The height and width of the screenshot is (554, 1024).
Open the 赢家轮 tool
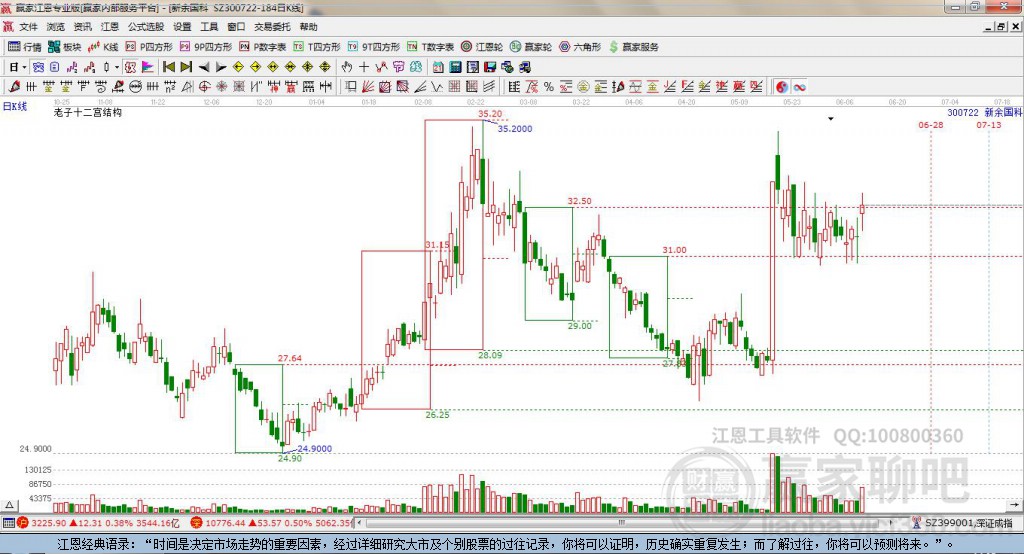coord(531,47)
